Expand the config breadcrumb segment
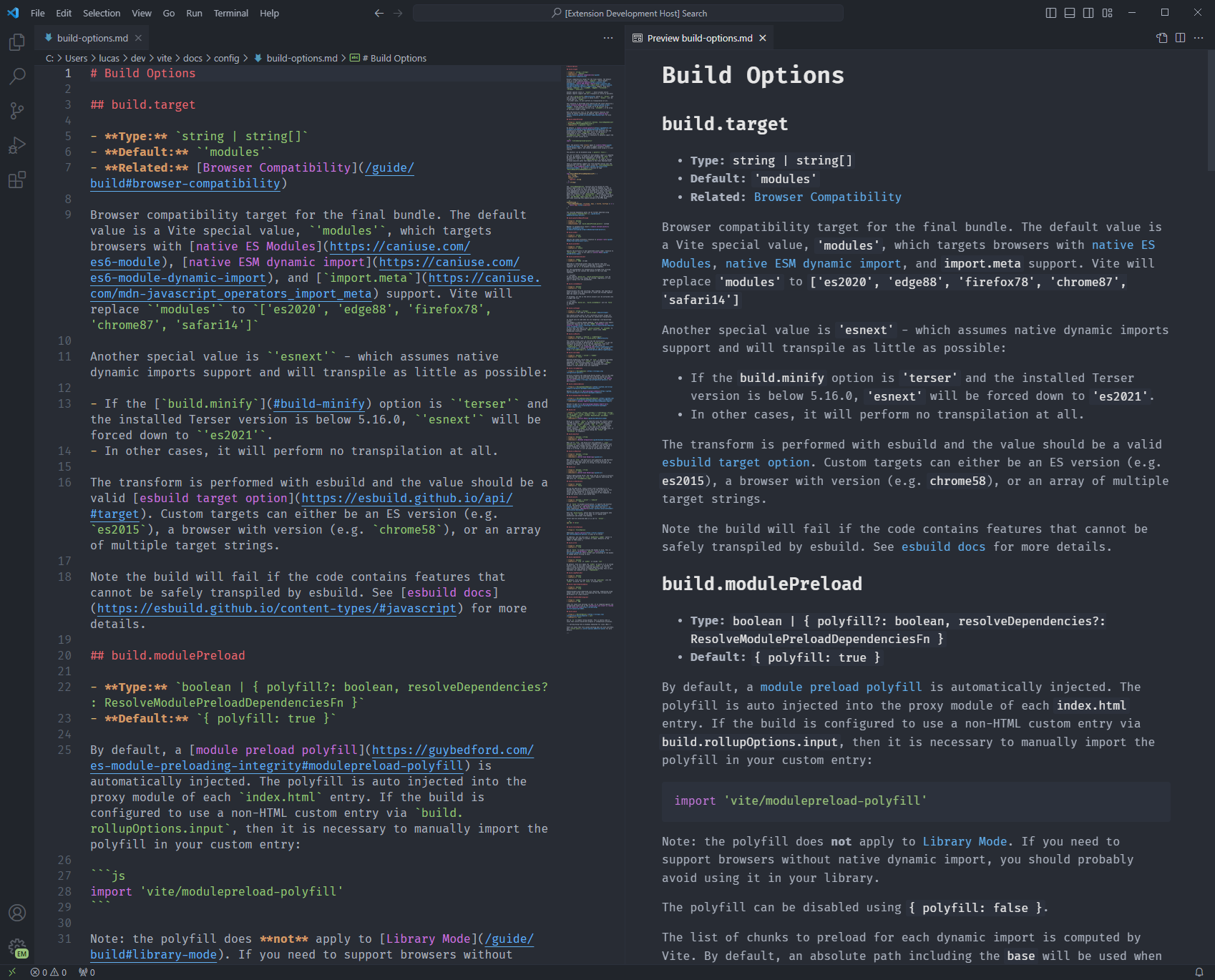 tap(226, 58)
